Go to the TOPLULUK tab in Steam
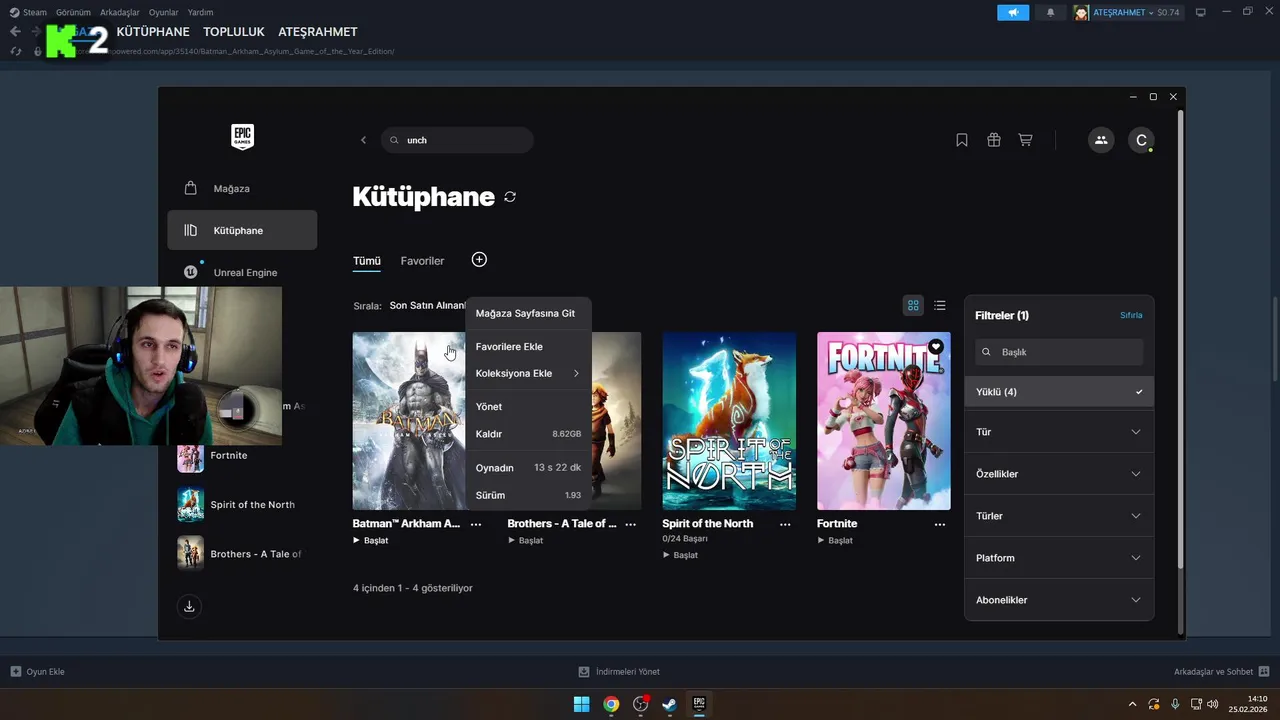Image resolution: width=1280 pixels, height=720 pixels. (x=234, y=32)
